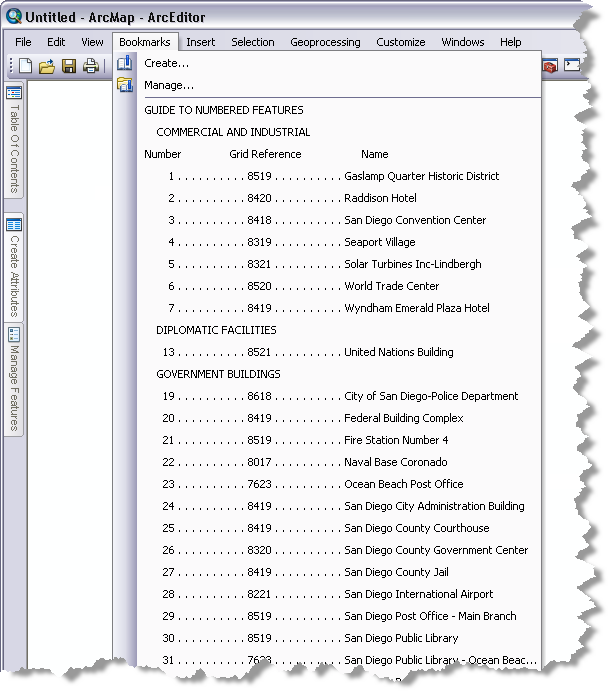Open the Table Of Contents side panel
The height and width of the screenshot is (691, 608).
pos(14,140)
